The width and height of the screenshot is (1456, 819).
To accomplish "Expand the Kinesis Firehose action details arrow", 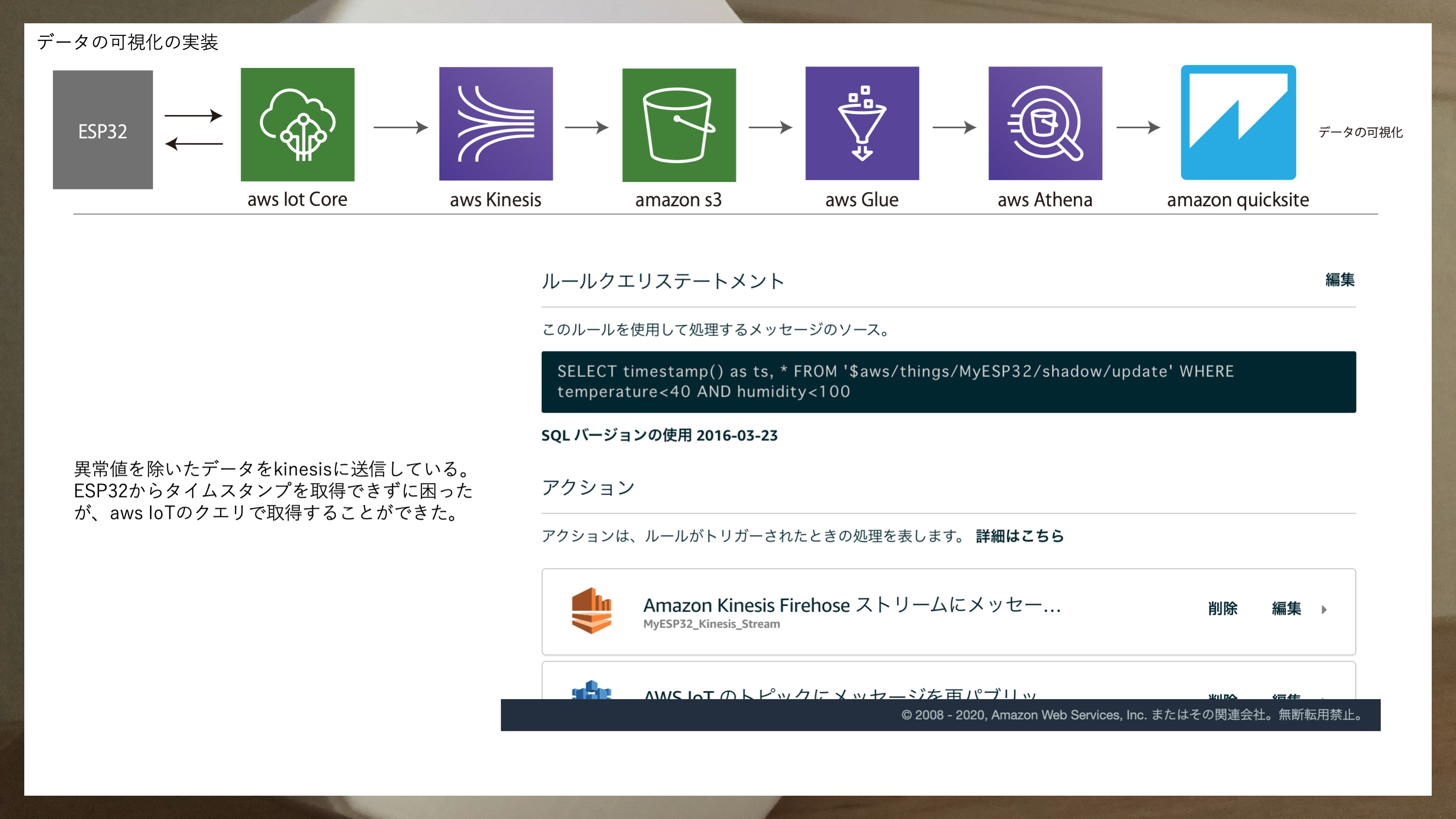I will [1325, 610].
